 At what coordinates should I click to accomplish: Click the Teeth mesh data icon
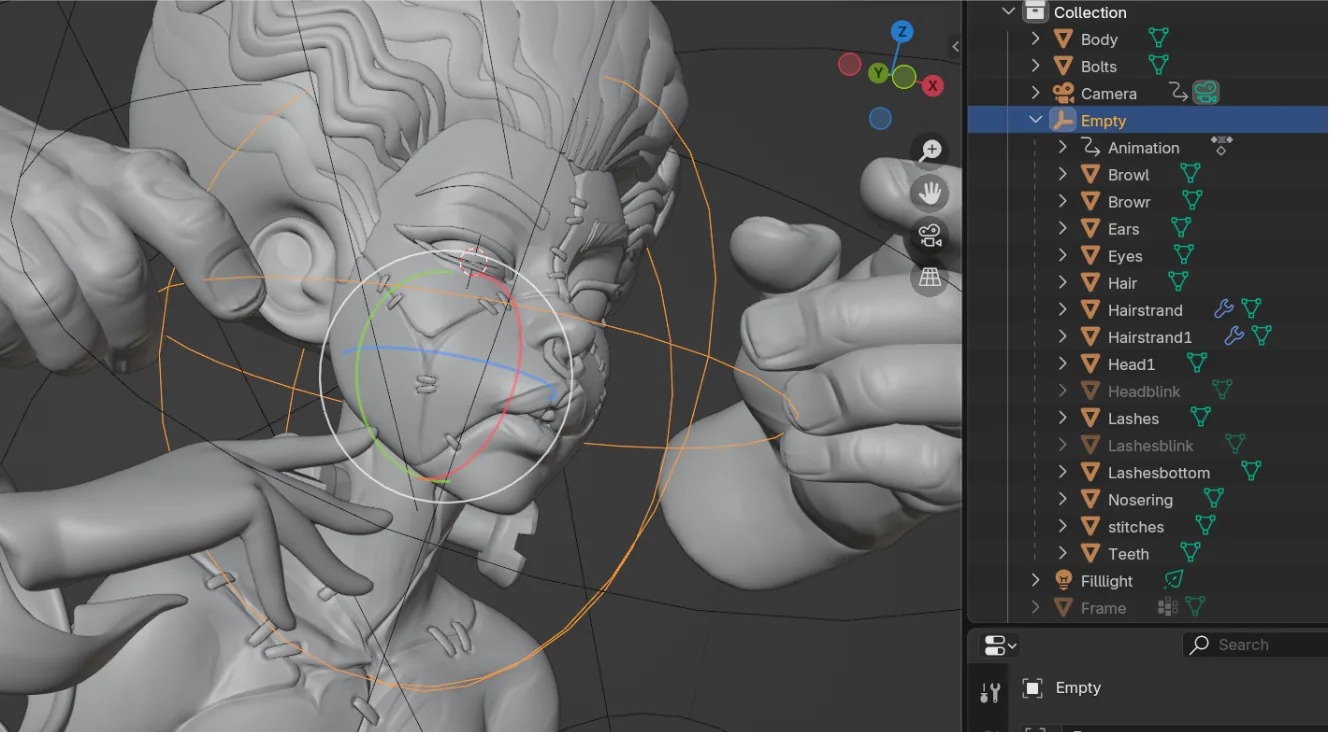pos(1190,552)
